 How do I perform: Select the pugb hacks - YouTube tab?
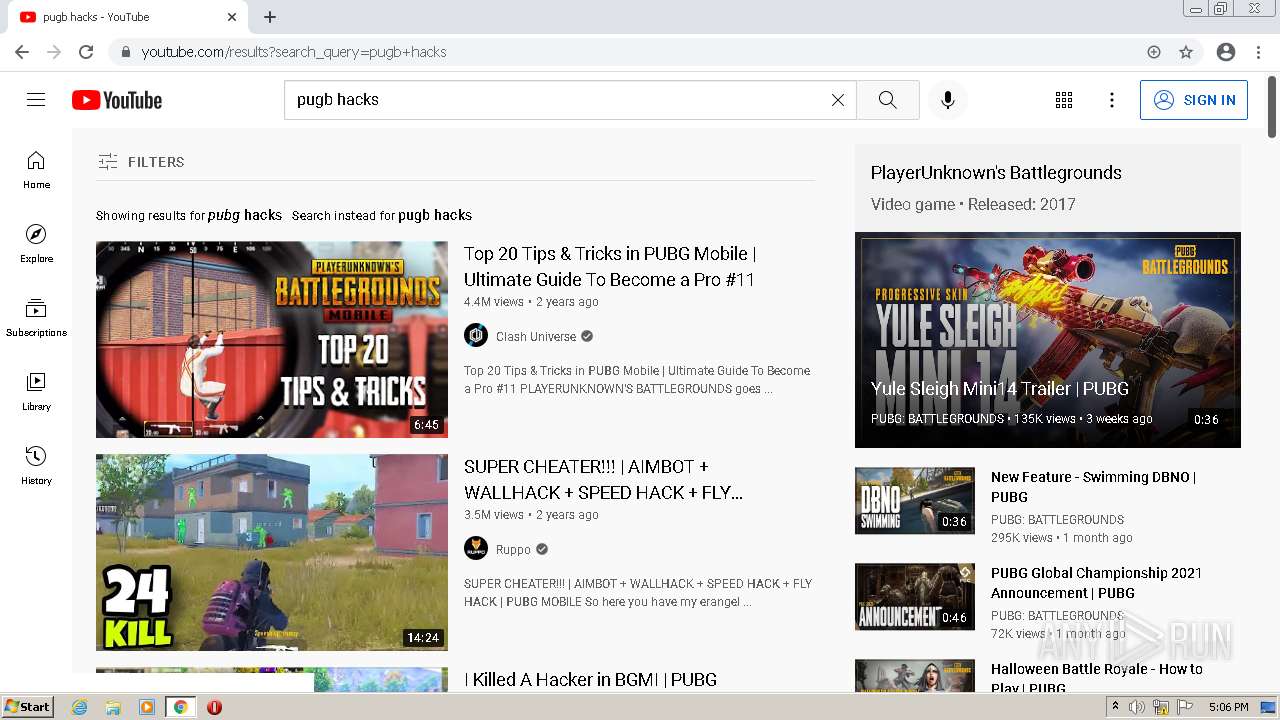(x=127, y=17)
